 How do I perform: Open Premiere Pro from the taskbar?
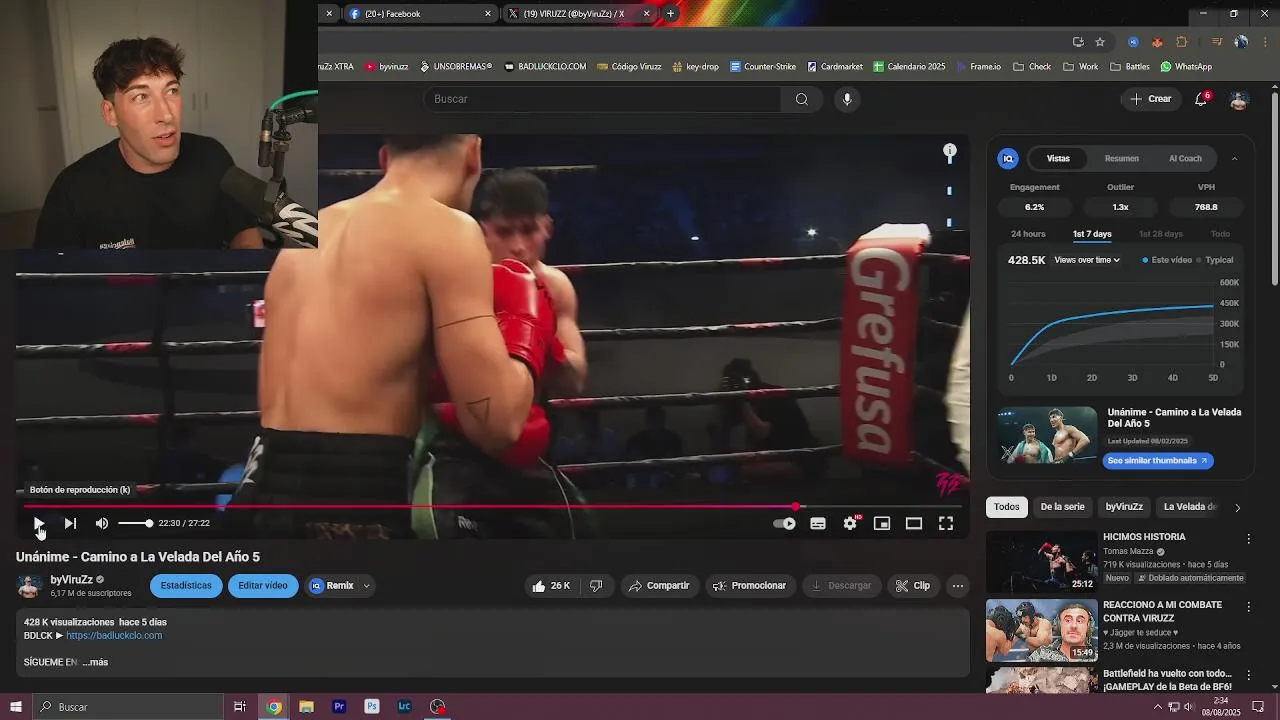pos(339,707)
